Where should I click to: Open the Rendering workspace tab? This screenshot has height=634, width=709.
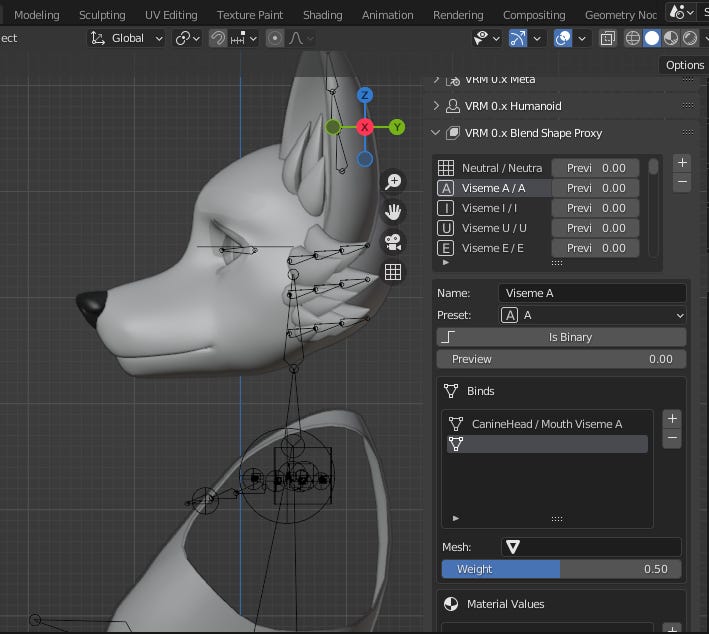458,15
